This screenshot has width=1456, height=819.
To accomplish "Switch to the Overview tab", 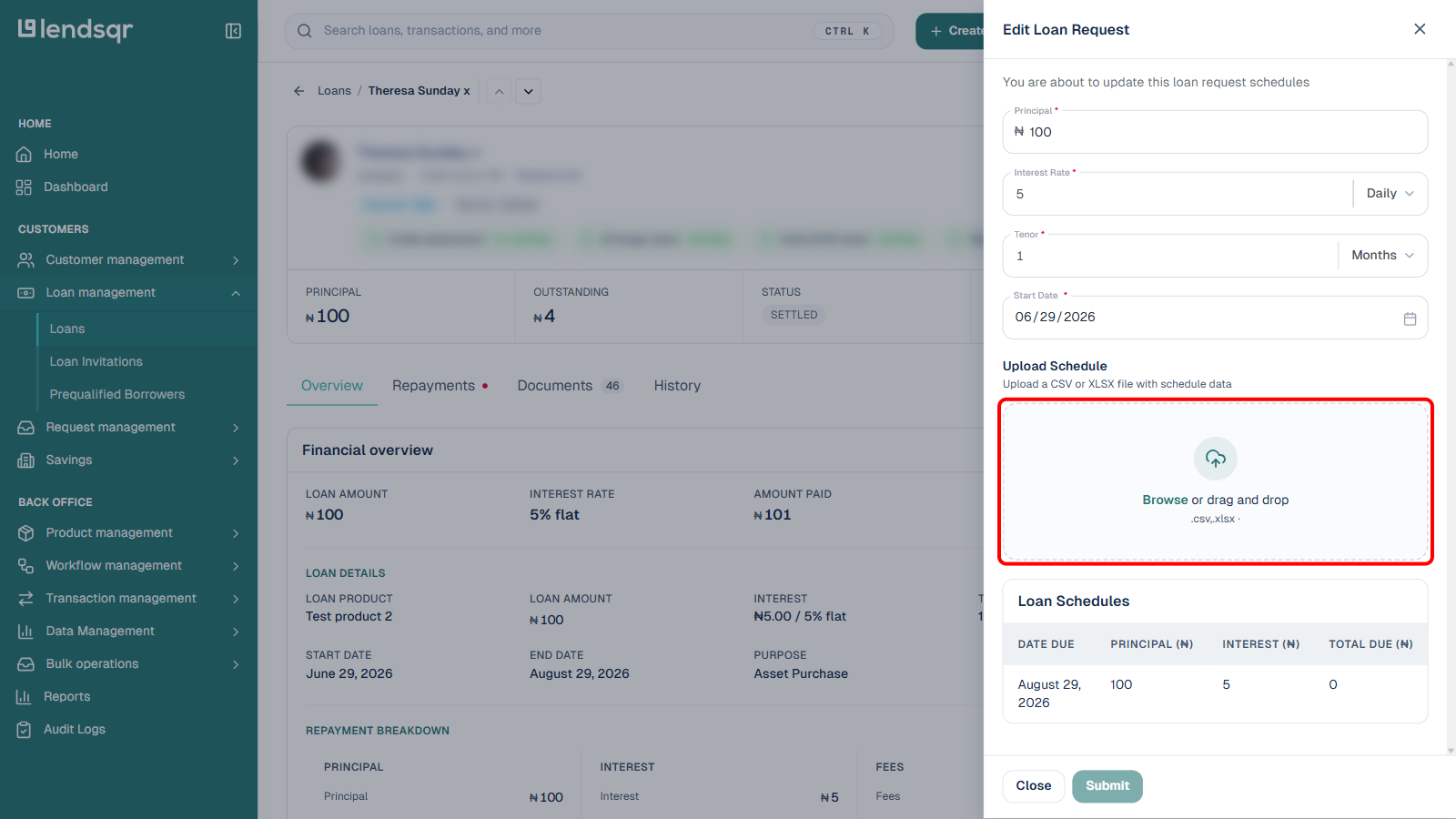I will point(332,386).
